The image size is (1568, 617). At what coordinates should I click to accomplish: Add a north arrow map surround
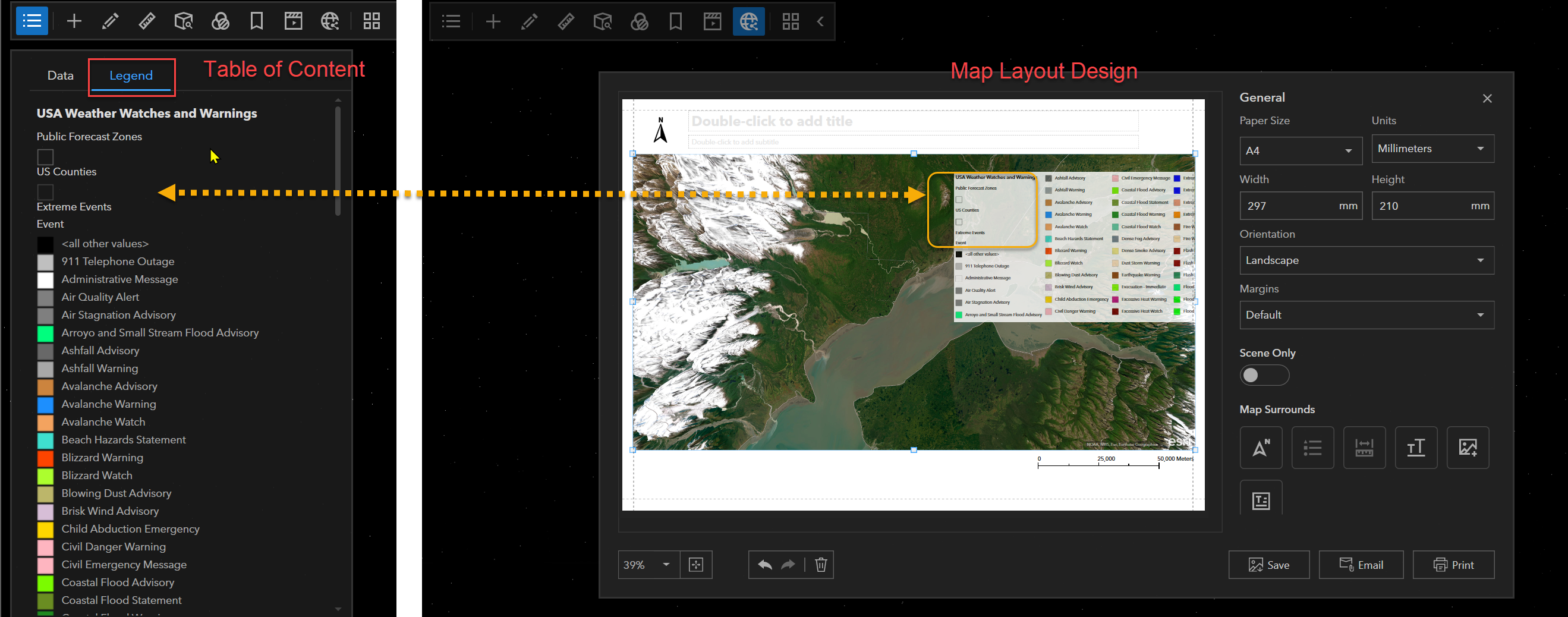tap(1261, 447)
